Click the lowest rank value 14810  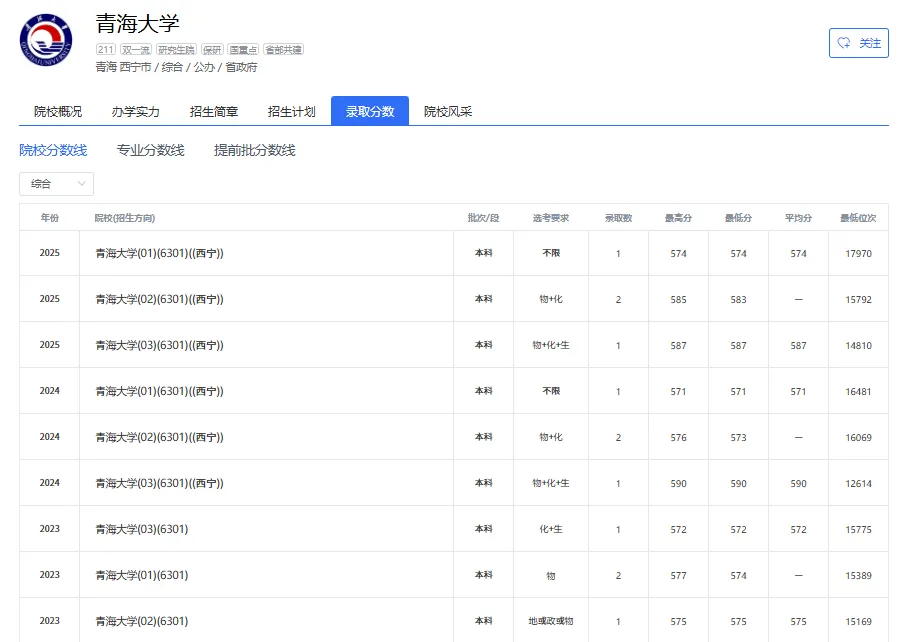pyautogui.click(x=859, y=346)
